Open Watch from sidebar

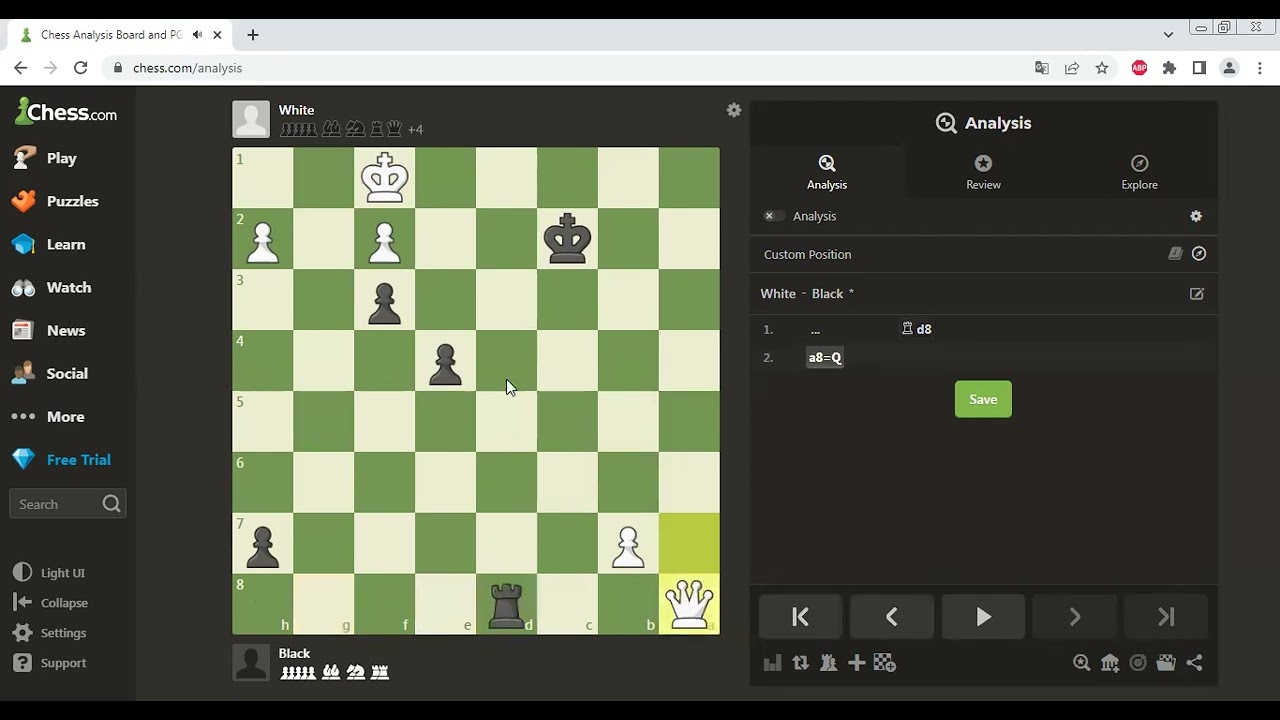point(68,287)
